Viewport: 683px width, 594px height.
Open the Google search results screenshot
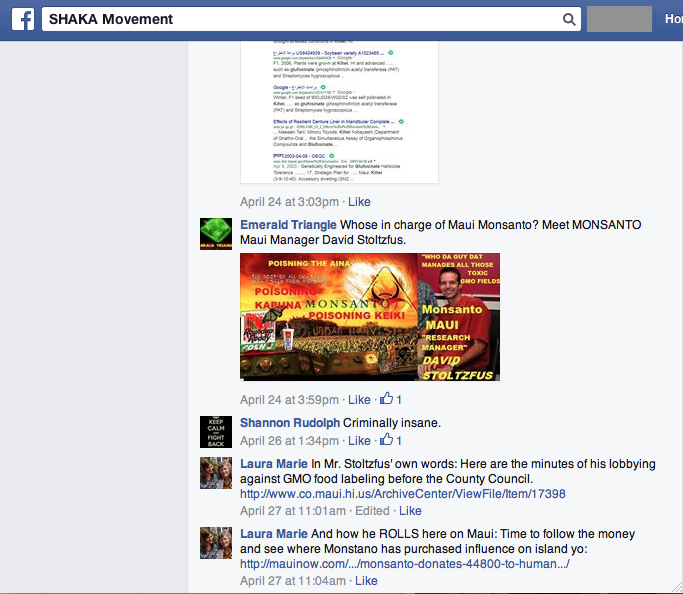pyautogui.click(x=339, y=112)
